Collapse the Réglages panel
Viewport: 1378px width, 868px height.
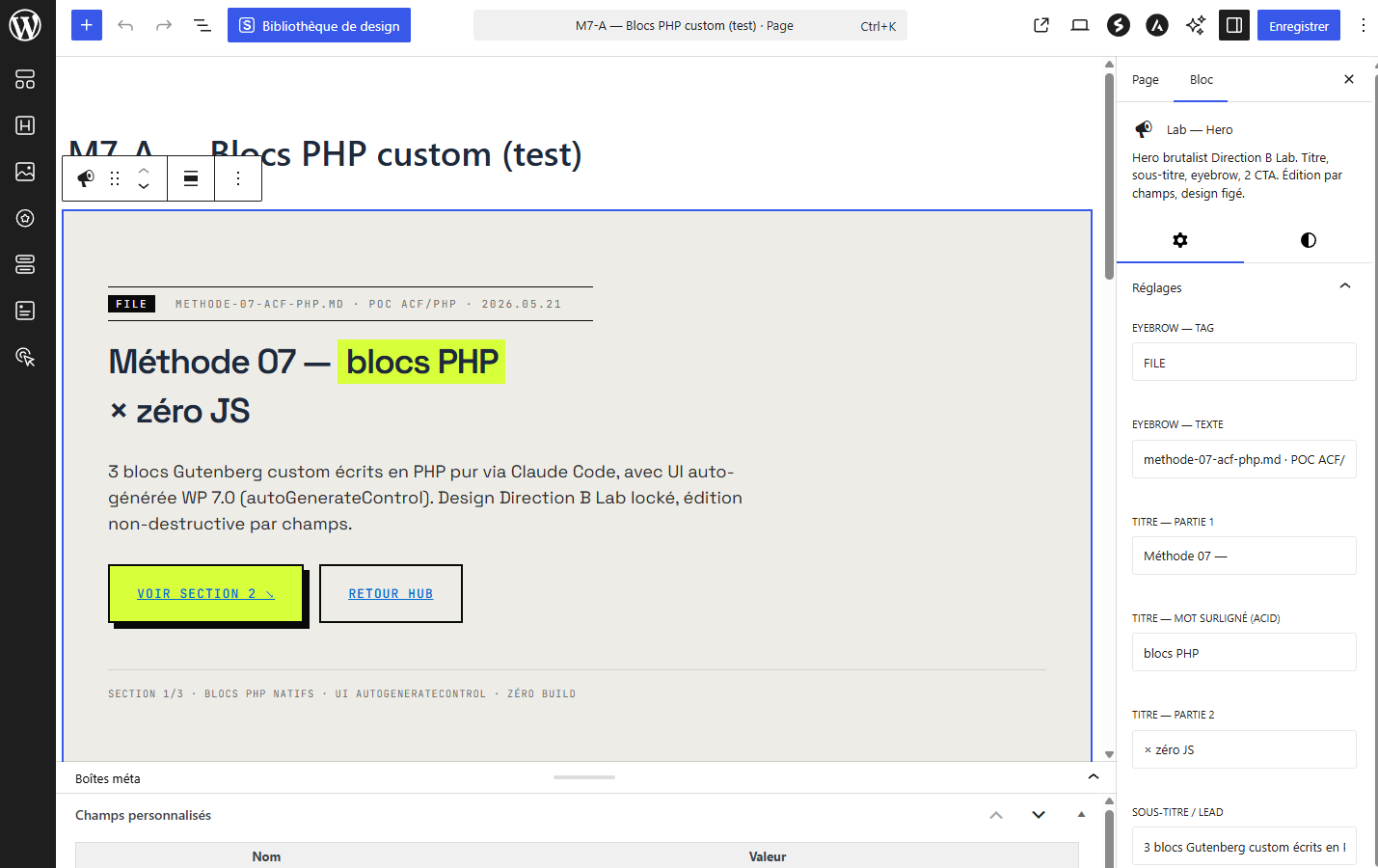pos(1244,287)
